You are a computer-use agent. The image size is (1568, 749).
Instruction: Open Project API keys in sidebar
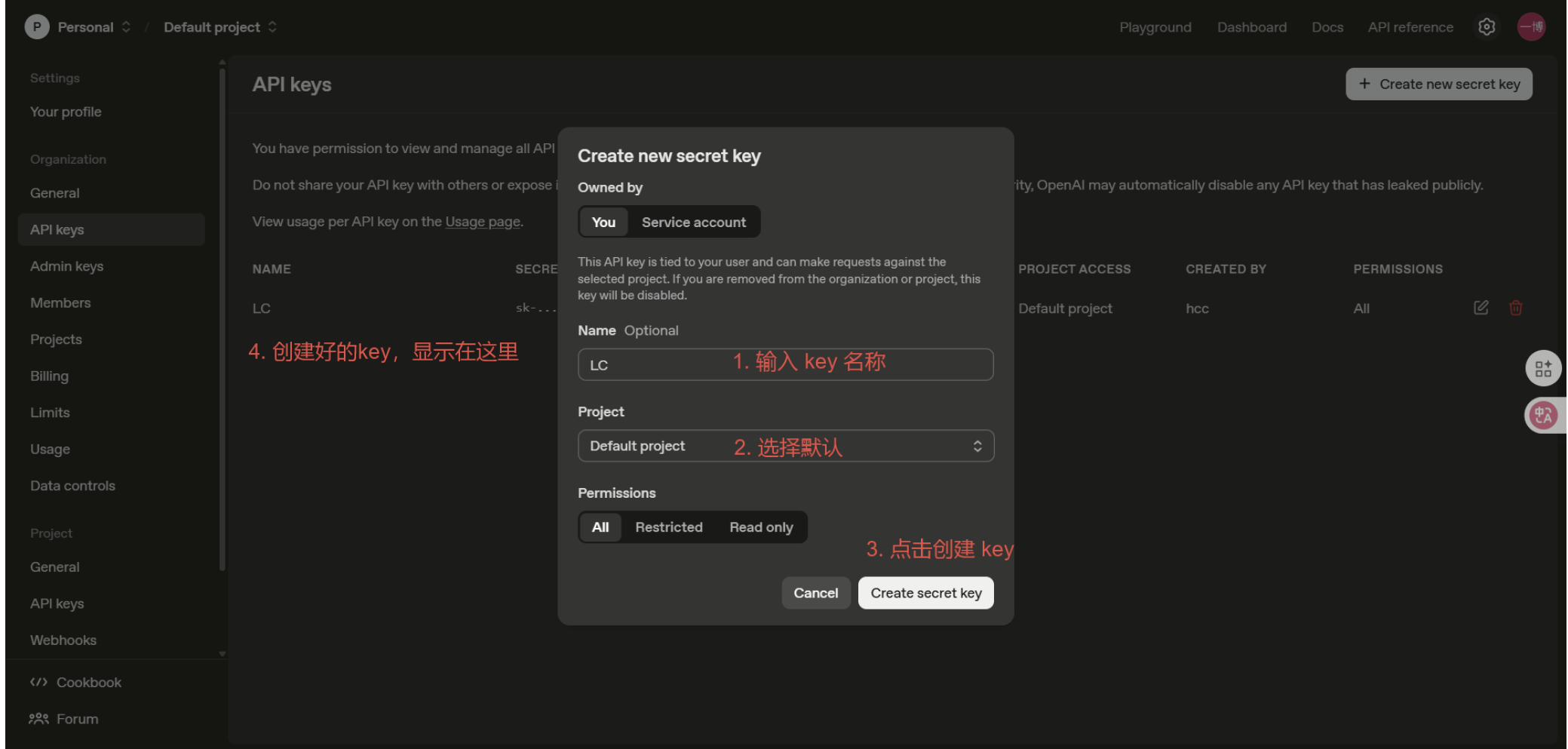(x=112, y=603)
